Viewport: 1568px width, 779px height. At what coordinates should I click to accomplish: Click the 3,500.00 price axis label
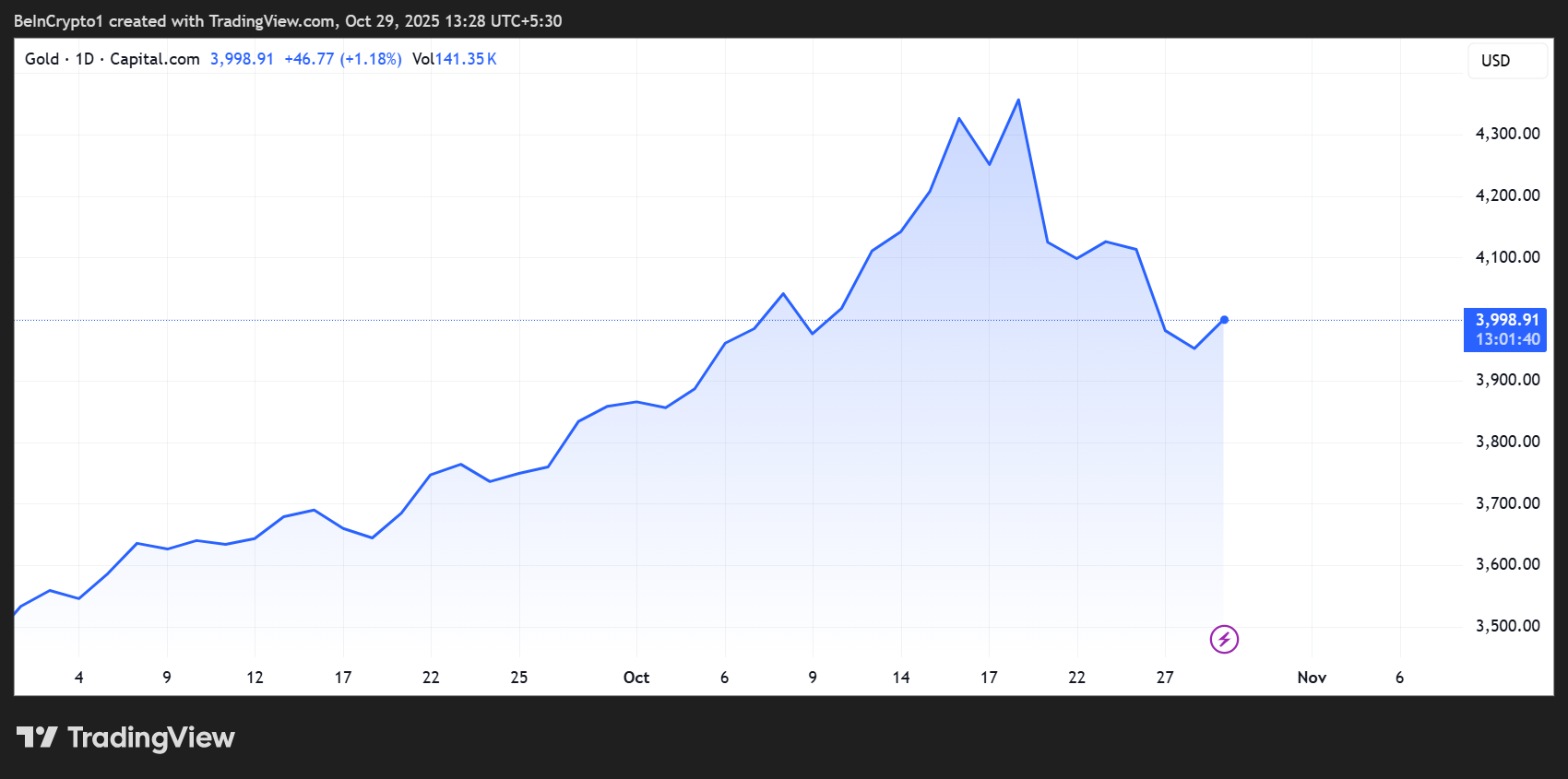(x=1507, y=626)
